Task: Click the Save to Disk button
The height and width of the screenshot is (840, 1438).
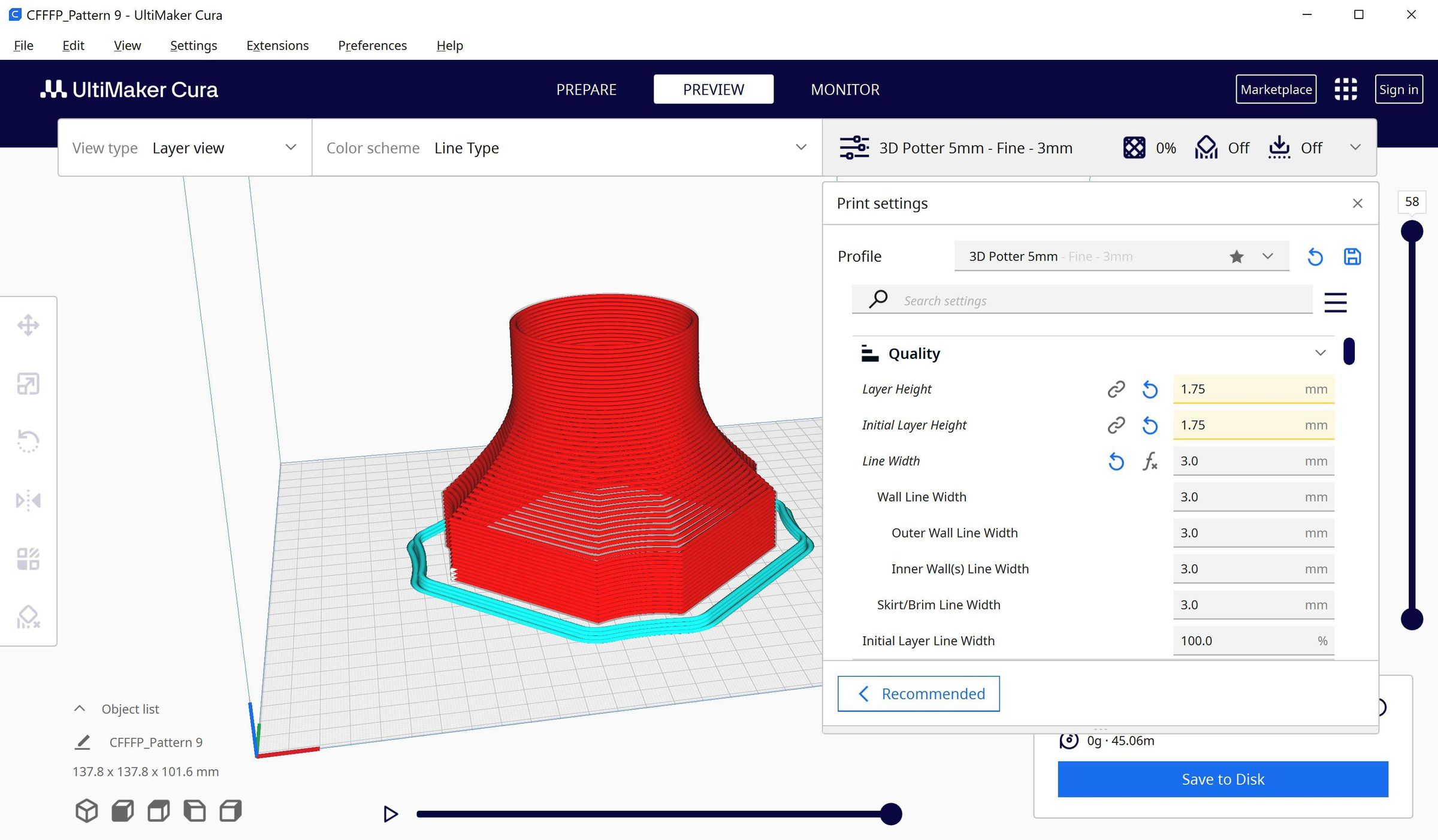Action: [1222, 779]
